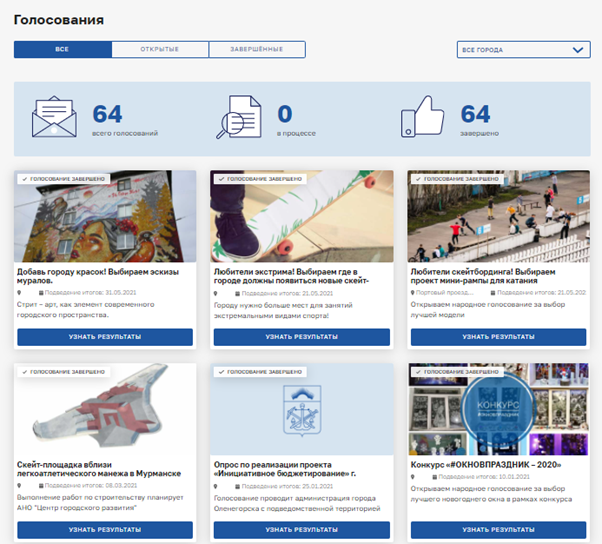602x544 pixels.
Task: Open the skateboard foot photo thumbnail
Action: (302, 216)
